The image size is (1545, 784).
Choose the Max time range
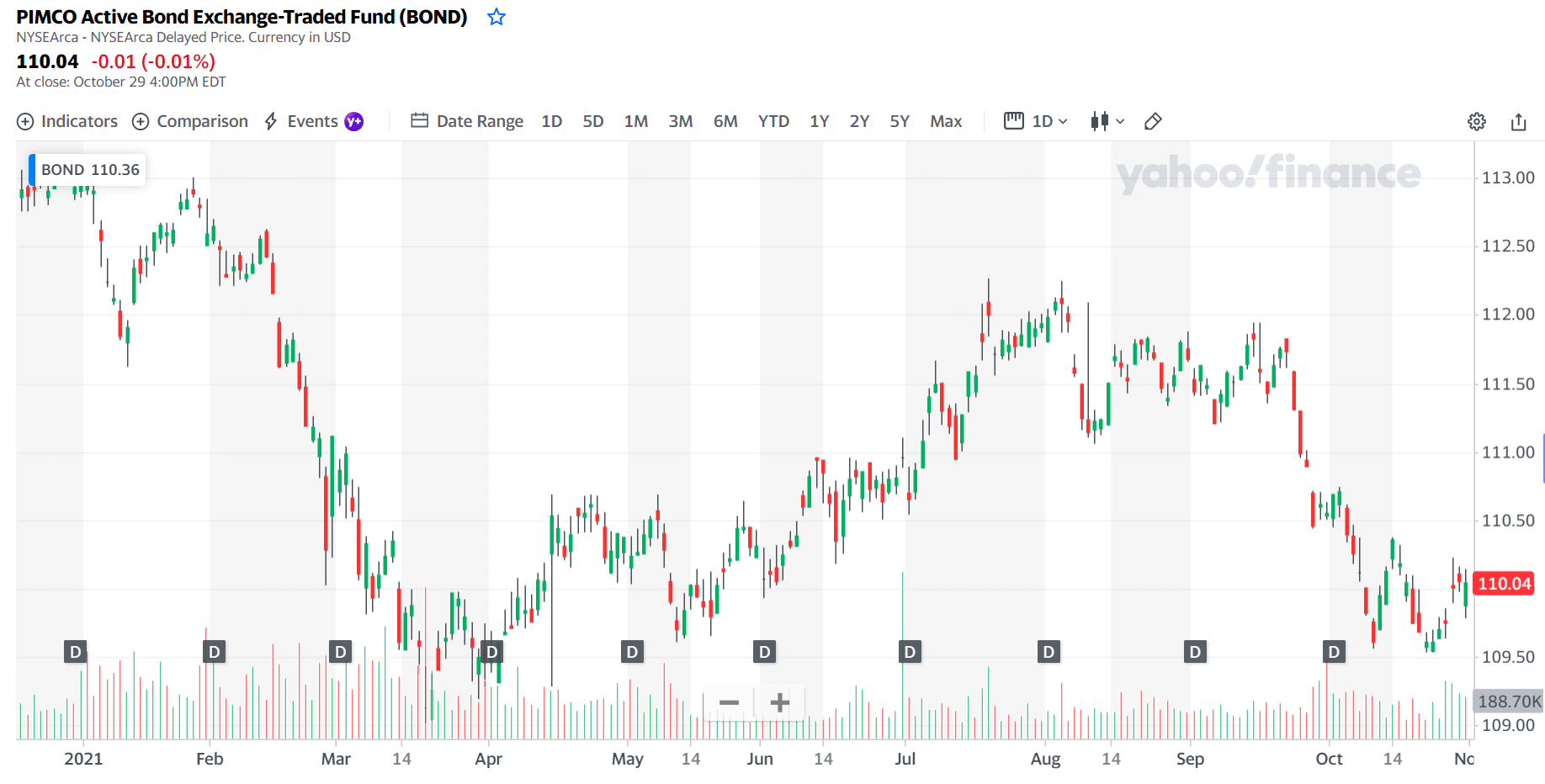pyautogui.click(x=946, y=121)
